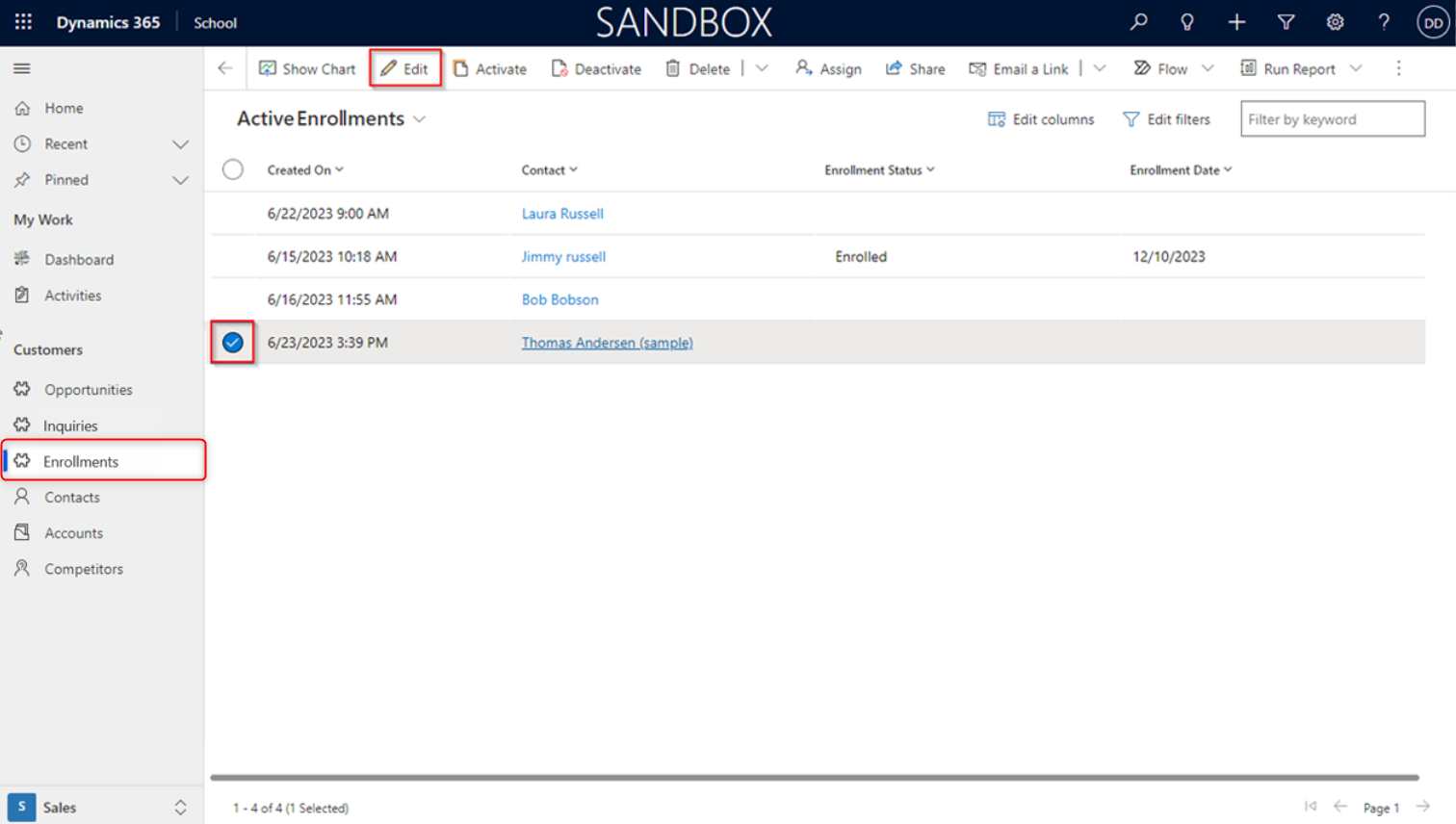
Task: Click the plus quick create icon
Action: [x=1236, y=22]
